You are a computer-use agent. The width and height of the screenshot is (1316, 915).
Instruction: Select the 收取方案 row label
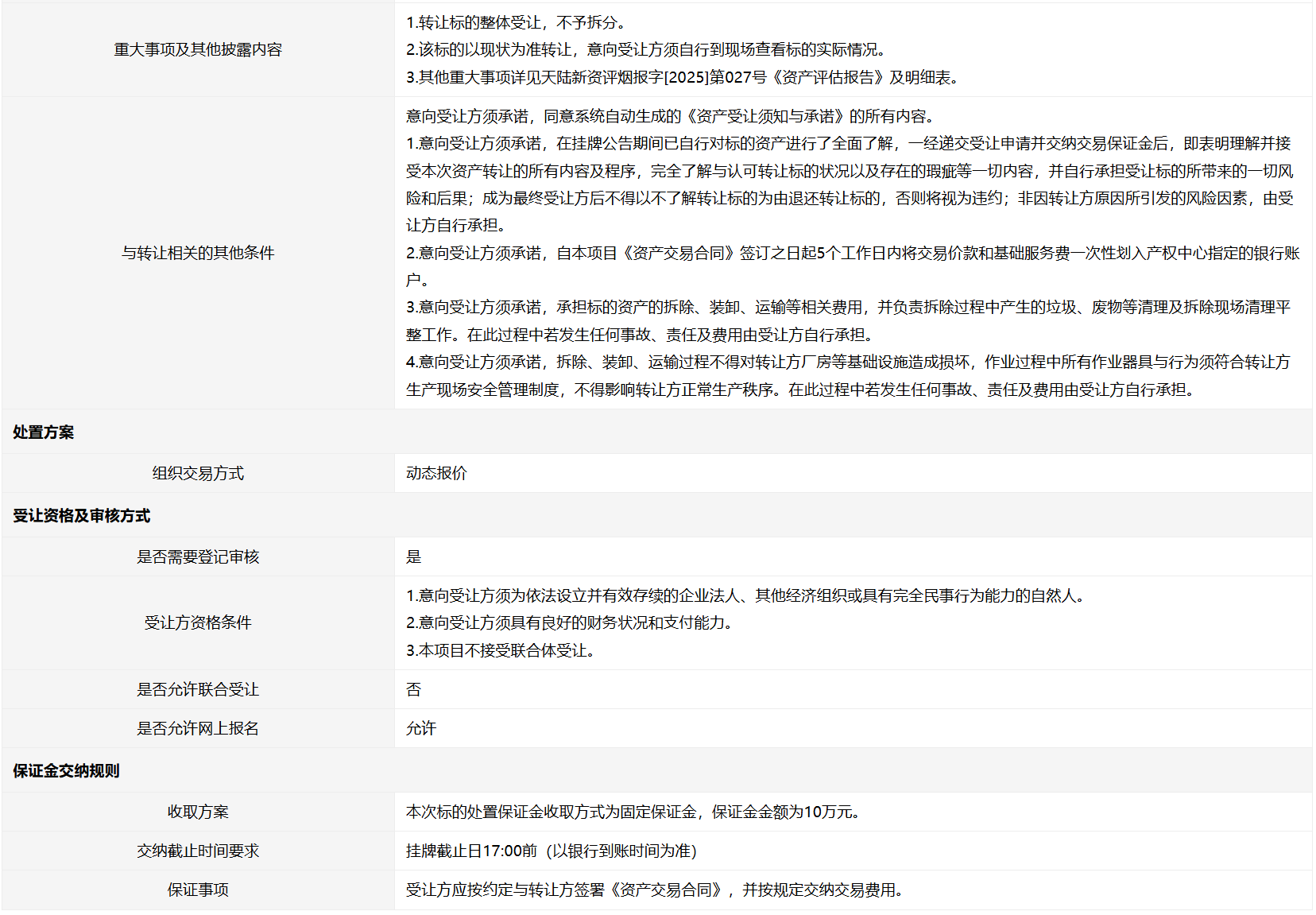[198, 812]
